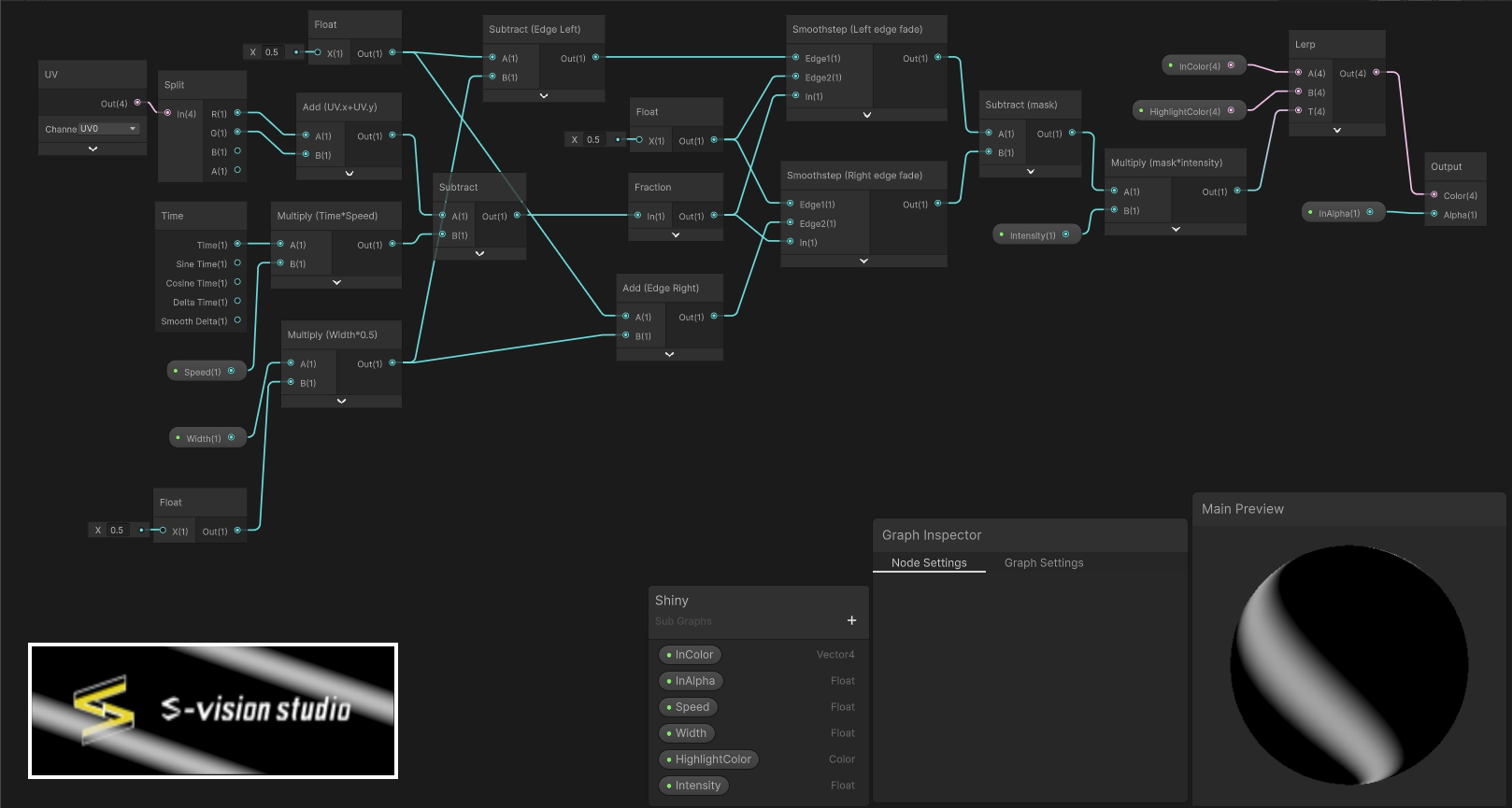The width and height of the screenshot is (1512, 808).
Task: Toggle chevron under Multiply (Width*0.5) node
Action: 341,401
